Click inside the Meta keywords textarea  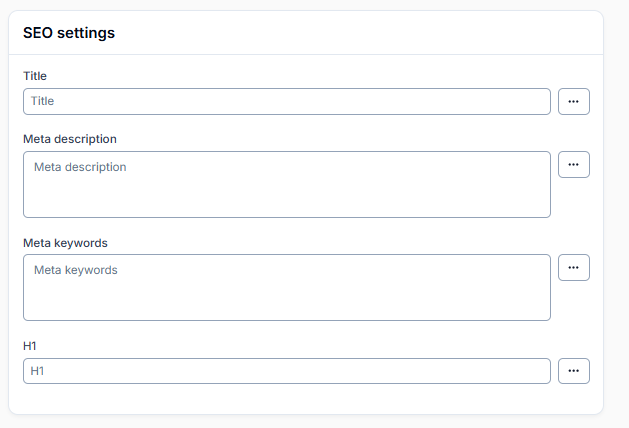coord(287,287)
